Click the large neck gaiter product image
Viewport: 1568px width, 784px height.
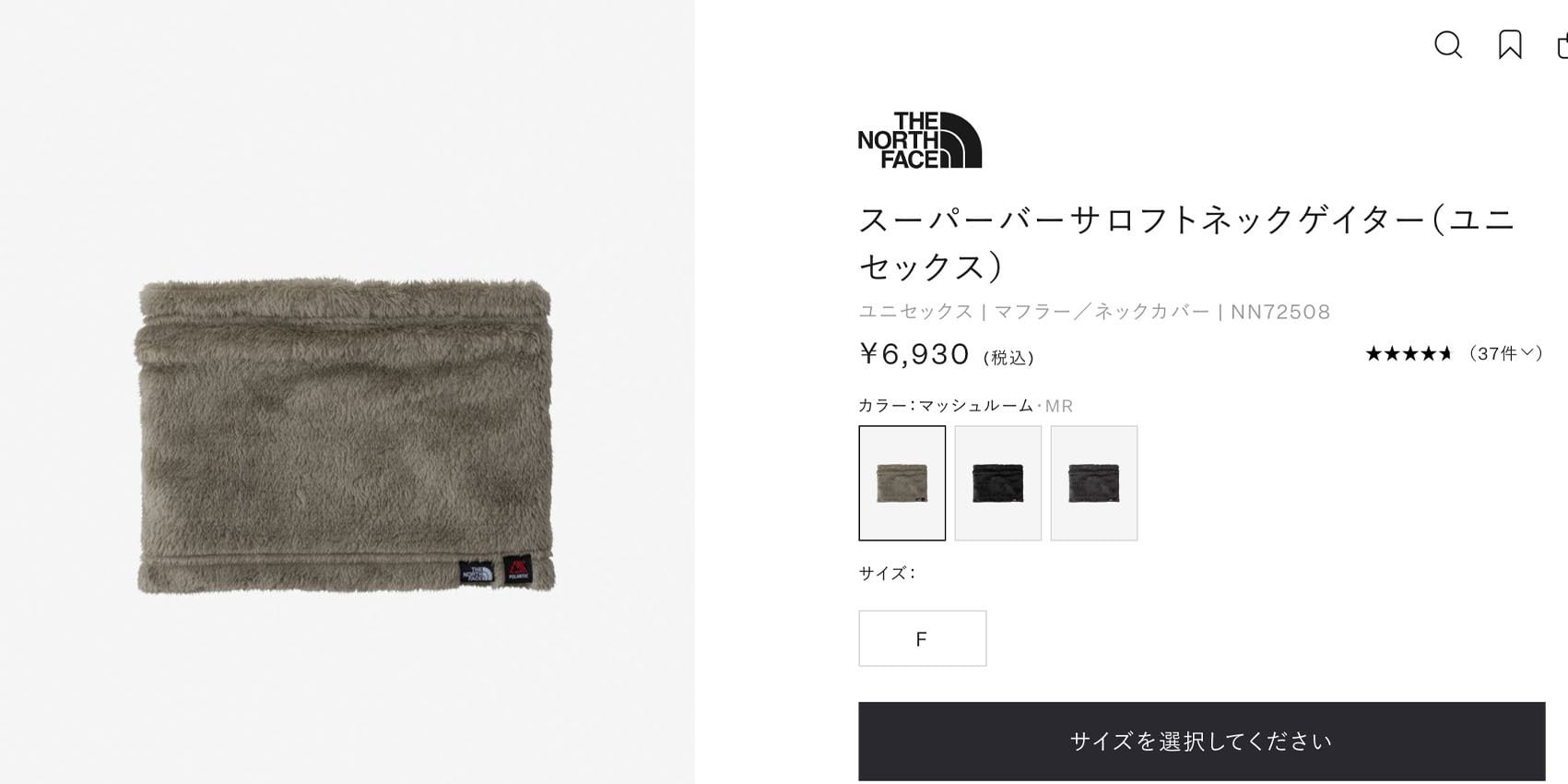pyautogui.click(x=346, y=435)
